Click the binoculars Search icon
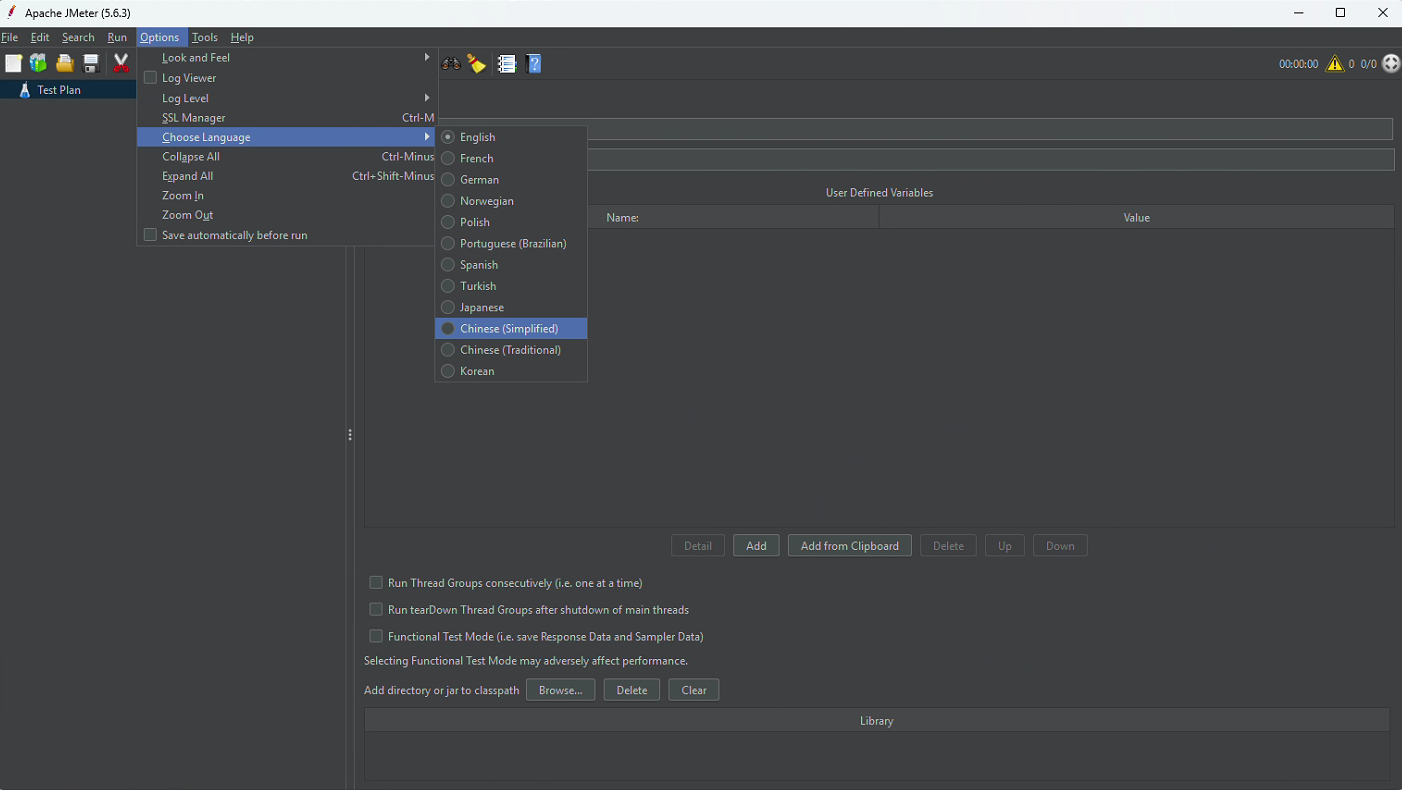Viewport: 1402px width, 790px height. tap(452, 64)
